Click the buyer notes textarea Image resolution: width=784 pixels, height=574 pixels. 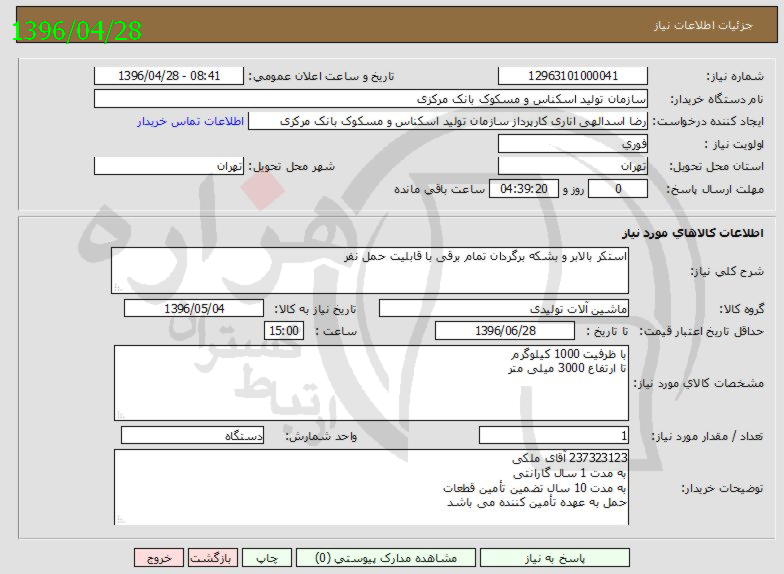point(371,488)
